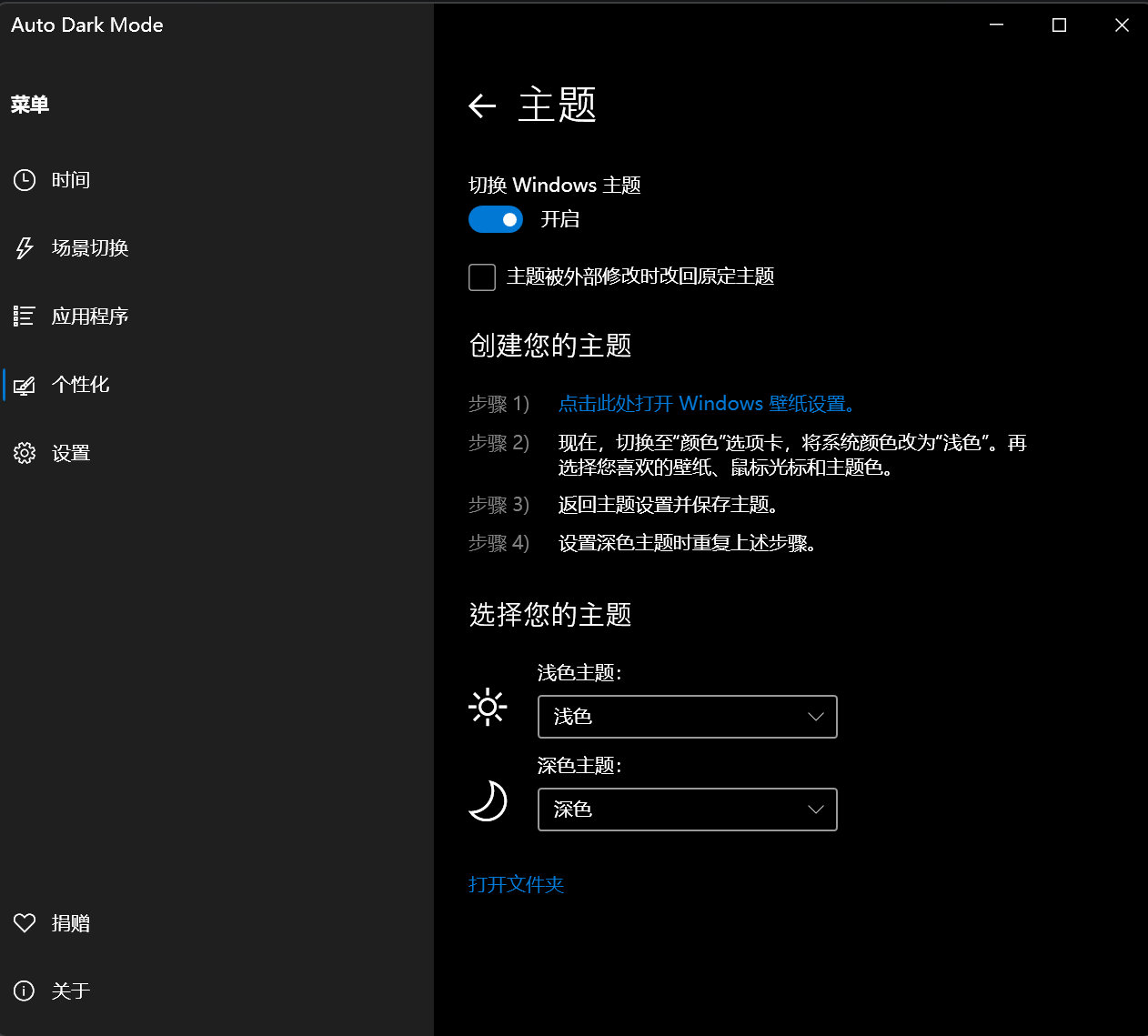The image size is (1148, 1036).
Task: Open the 时间 menu page
Action: tap(217, 180)
